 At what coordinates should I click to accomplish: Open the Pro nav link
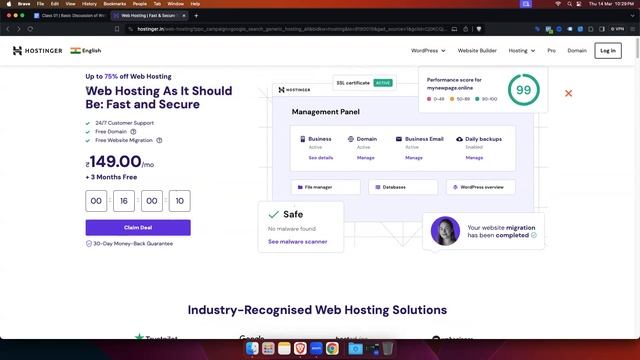click(x=551, y=51)
